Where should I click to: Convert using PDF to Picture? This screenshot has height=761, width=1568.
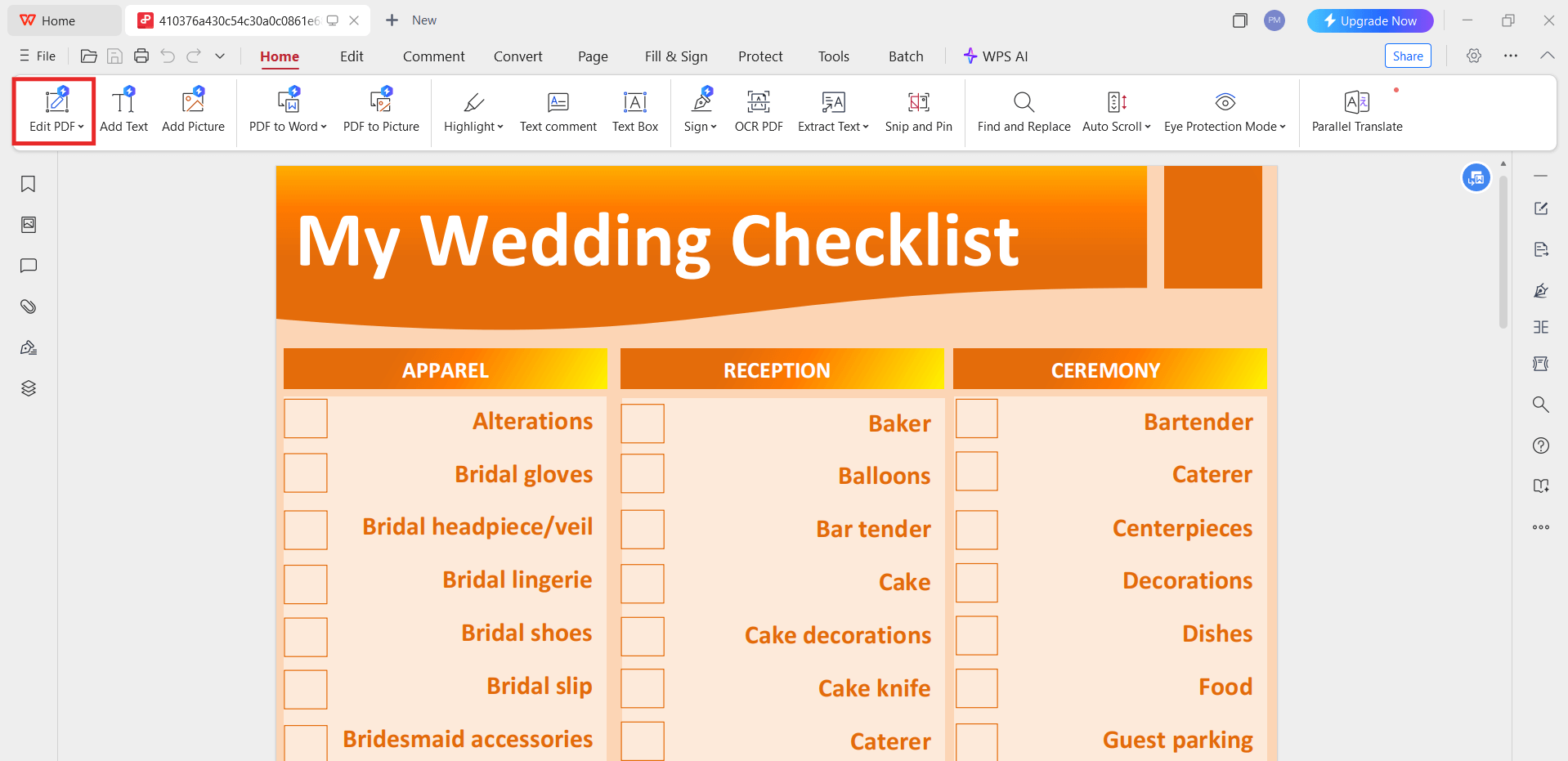pos(381,110)
